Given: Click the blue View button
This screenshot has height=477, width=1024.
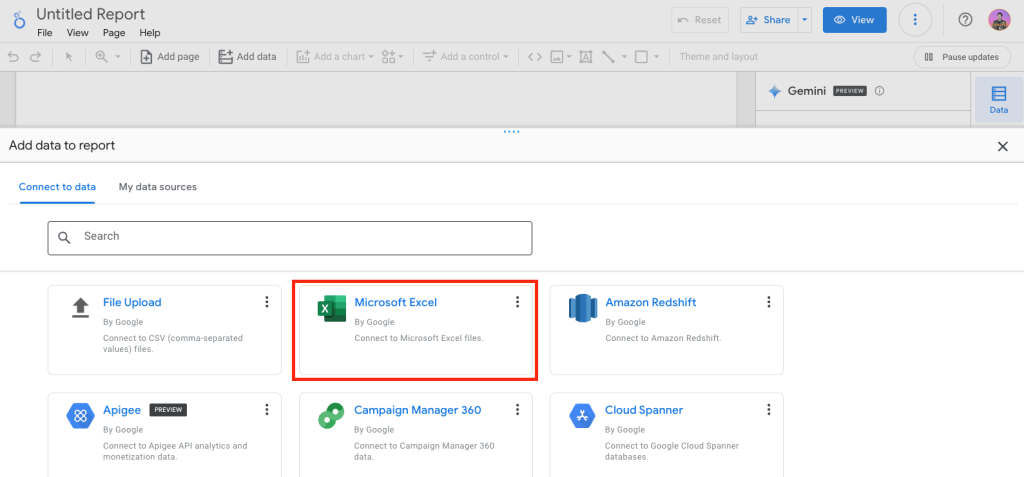Looking at the screenshot, I should coord(854,20).
